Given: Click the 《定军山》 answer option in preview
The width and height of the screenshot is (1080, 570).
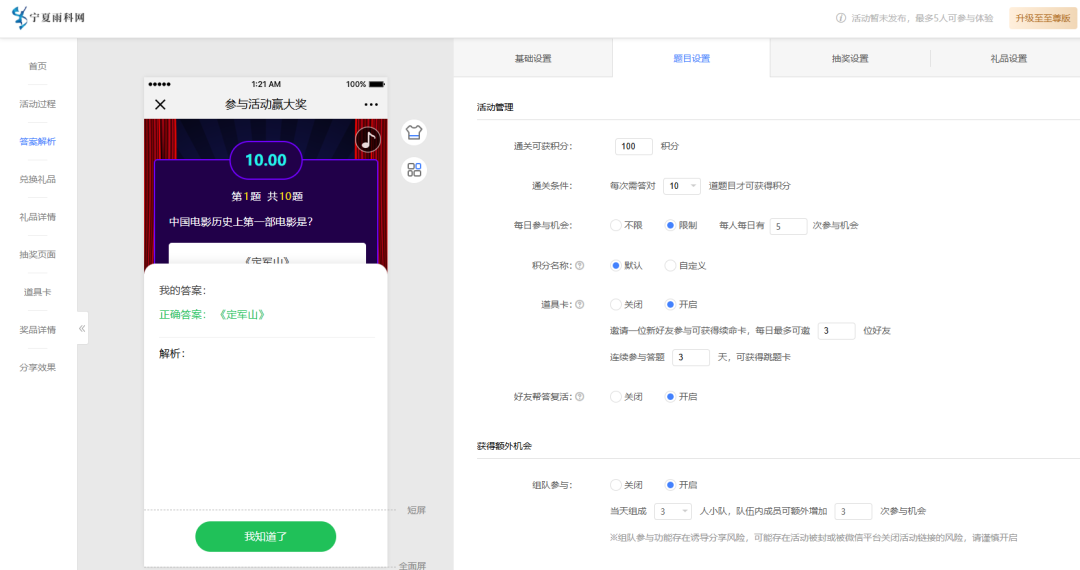Looking at the screenshot, I should (x=267, y=254).
